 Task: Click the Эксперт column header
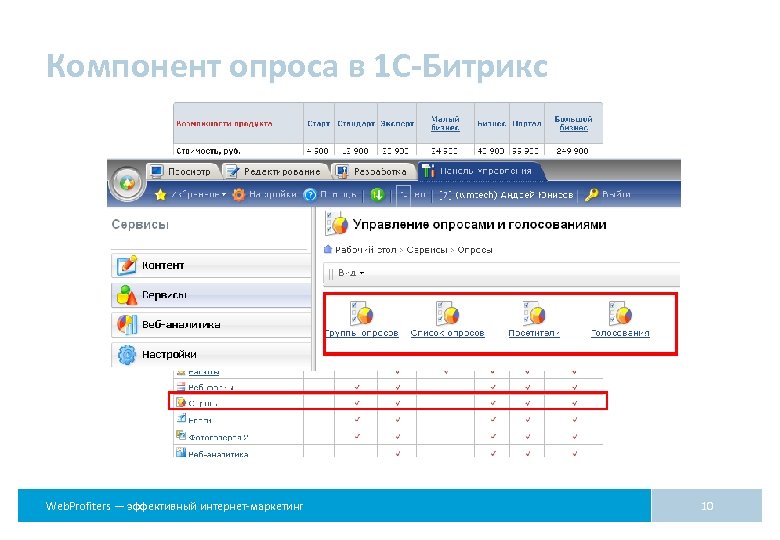click(x=397, y=123)
